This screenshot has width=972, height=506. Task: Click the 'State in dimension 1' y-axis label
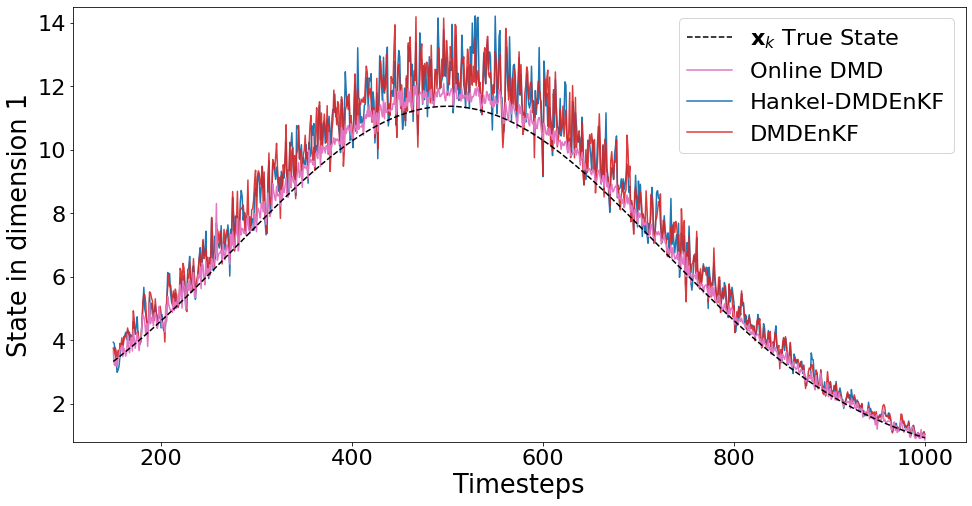tap(17, 226)
